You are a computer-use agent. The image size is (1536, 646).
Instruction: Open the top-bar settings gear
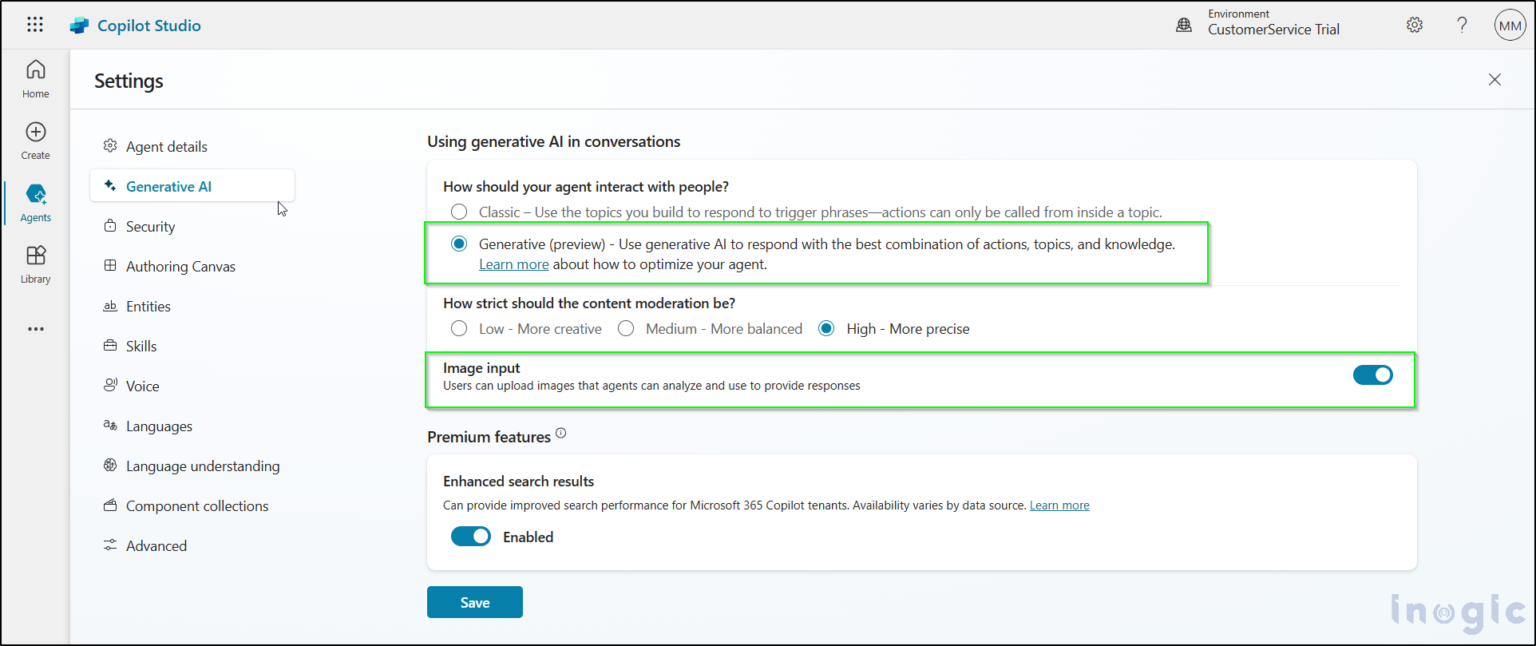1414,24
